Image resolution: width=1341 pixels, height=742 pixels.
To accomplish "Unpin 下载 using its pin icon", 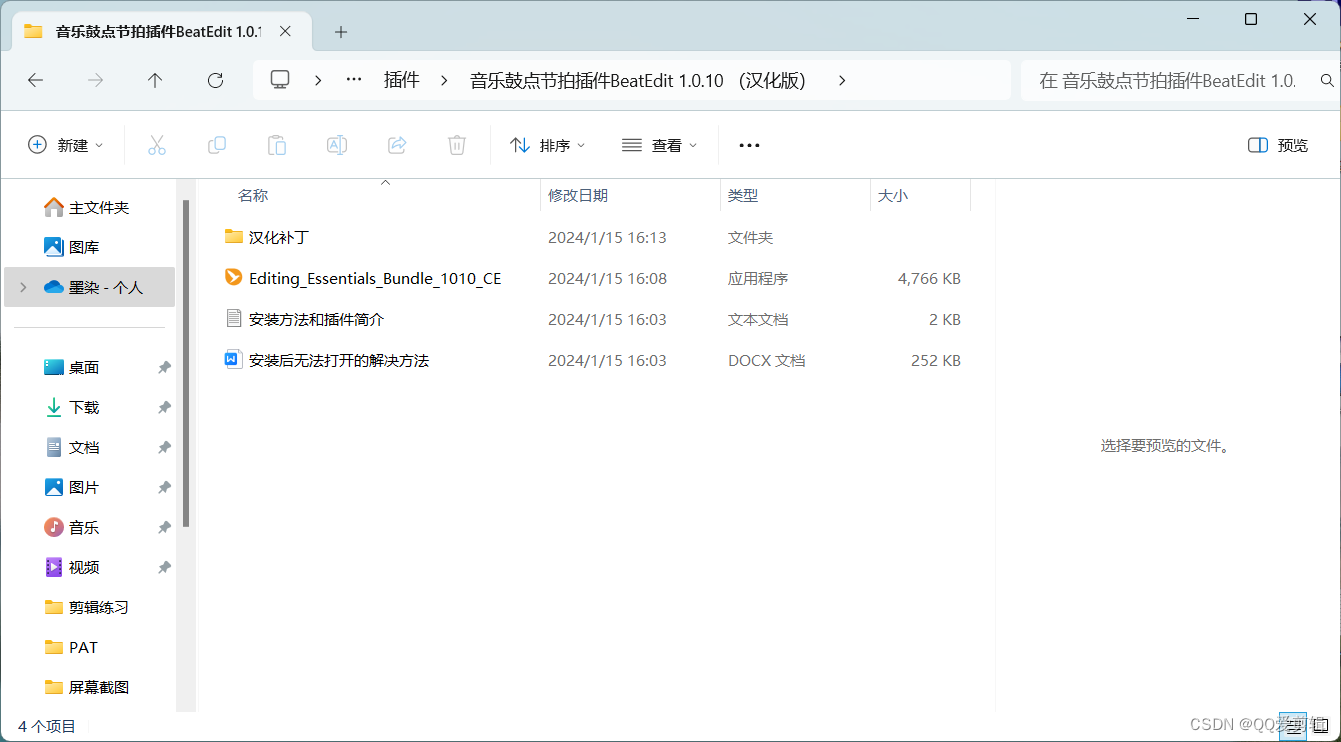I will pos(164,407).
